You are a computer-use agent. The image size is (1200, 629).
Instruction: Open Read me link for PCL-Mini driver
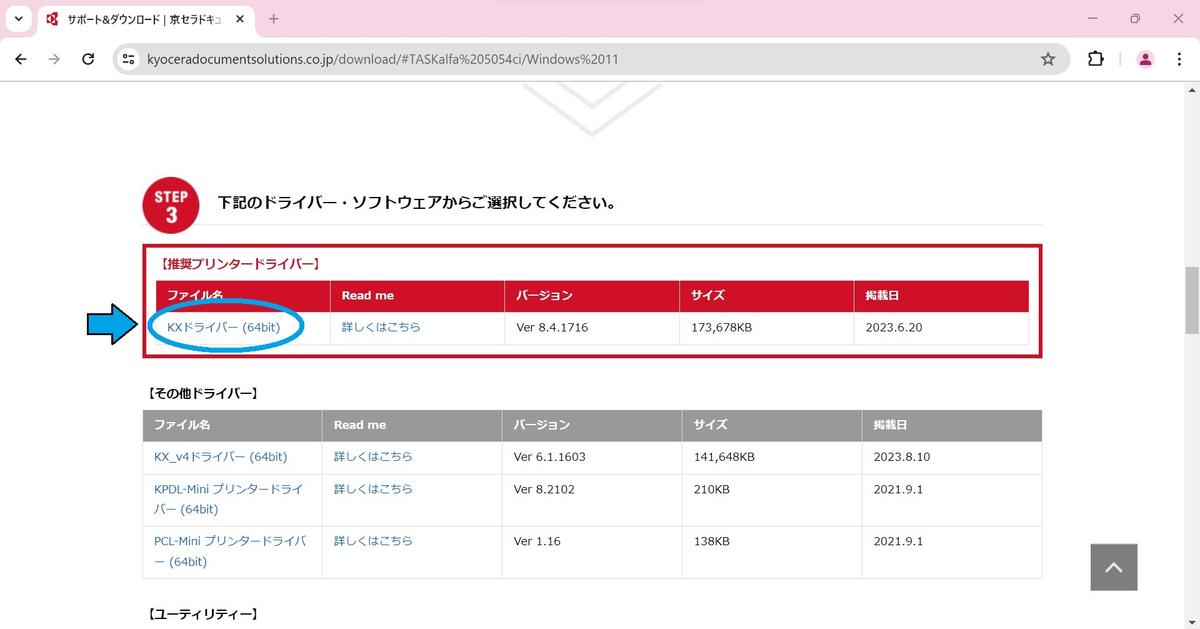pos(372,541)
